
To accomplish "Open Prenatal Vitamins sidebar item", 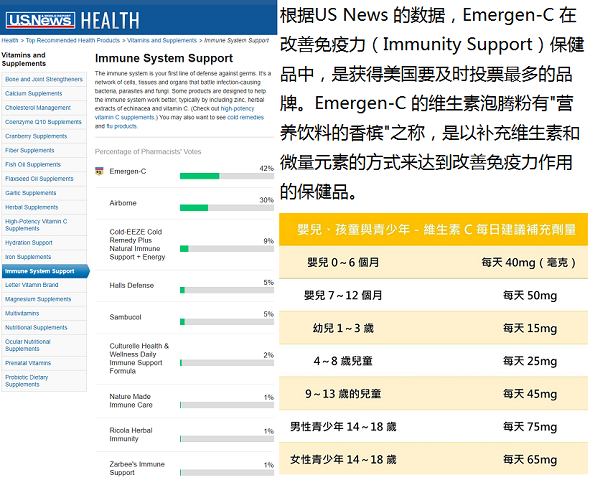I will pyautogui.click(x=44, y=363).
